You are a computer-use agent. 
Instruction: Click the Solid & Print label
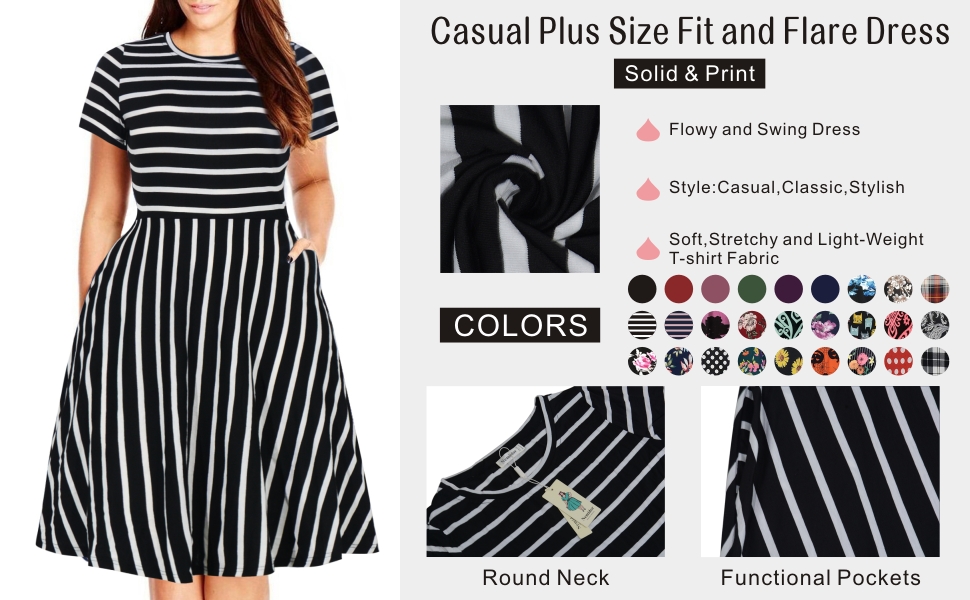[689, 74]
